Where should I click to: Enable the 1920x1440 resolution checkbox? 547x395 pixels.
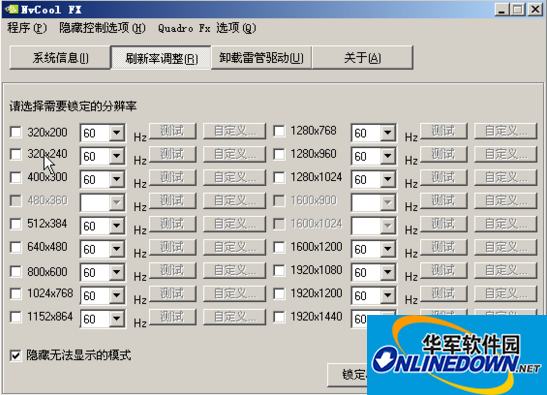(x=279, y=317)
